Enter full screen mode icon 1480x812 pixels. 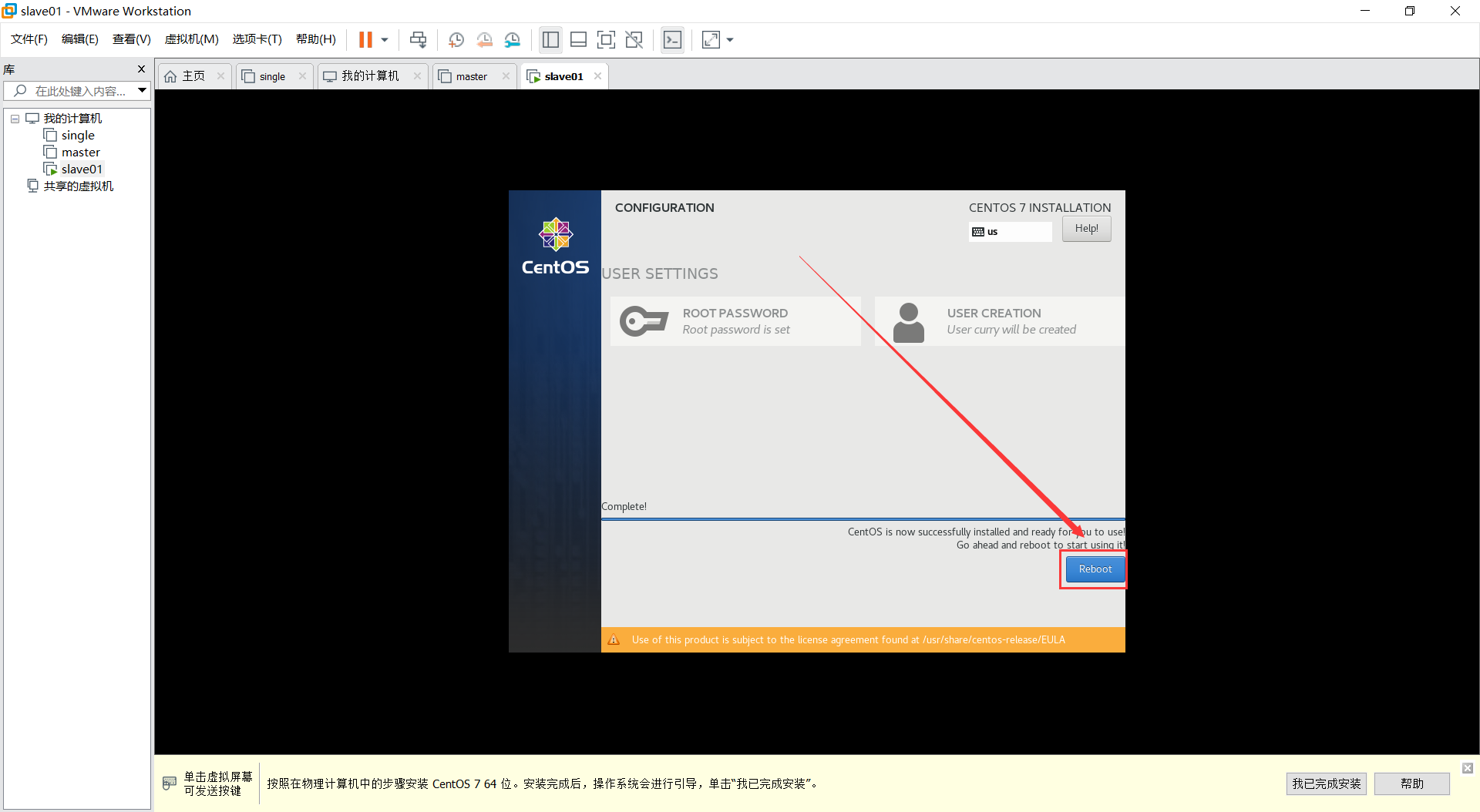(607, 40)
